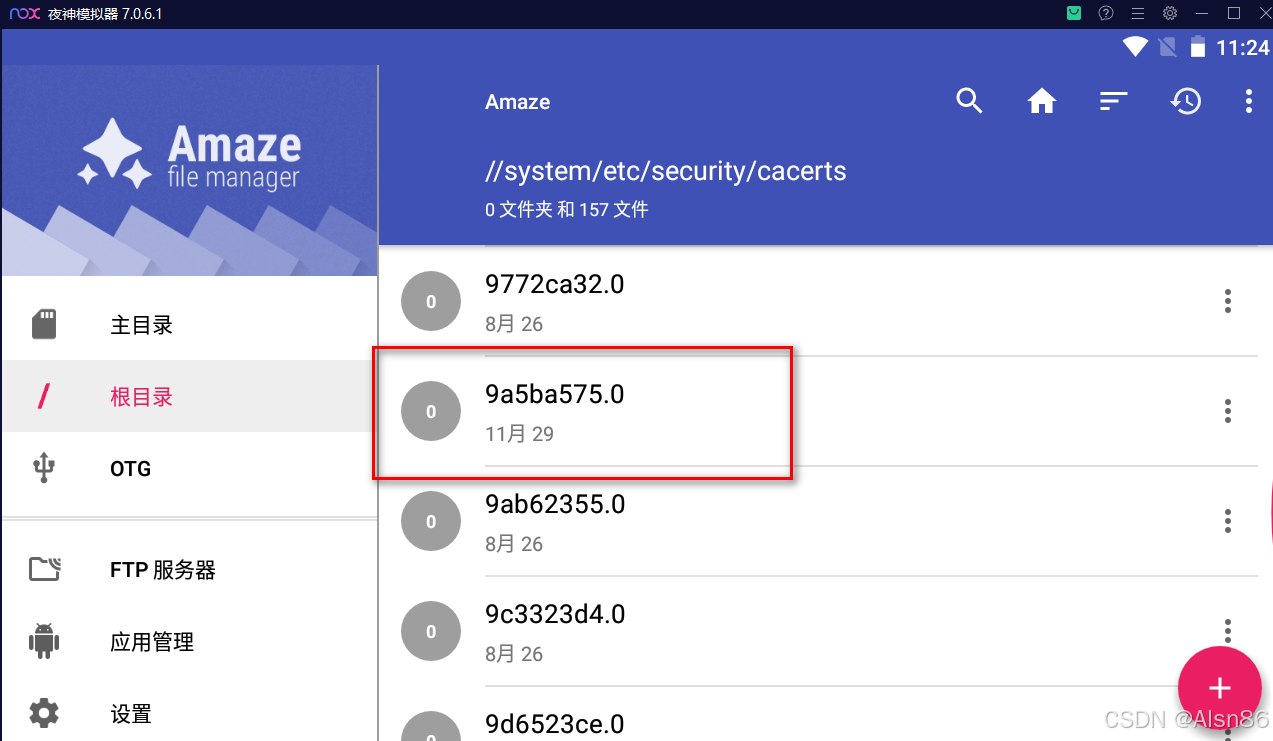The width and height of the screenshot is (1273, 741).
Task: Click the battery status icon
Action: 1198,47
